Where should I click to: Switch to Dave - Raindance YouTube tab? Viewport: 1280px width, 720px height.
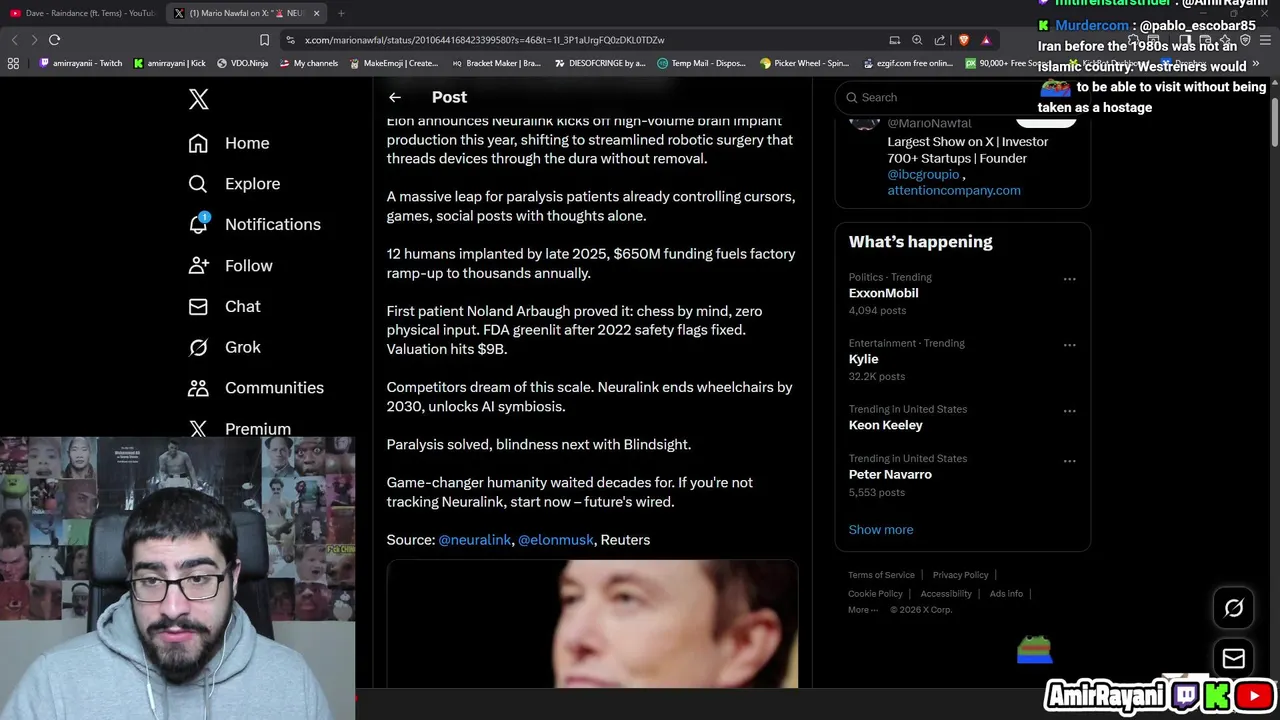(x=82, y=13)
